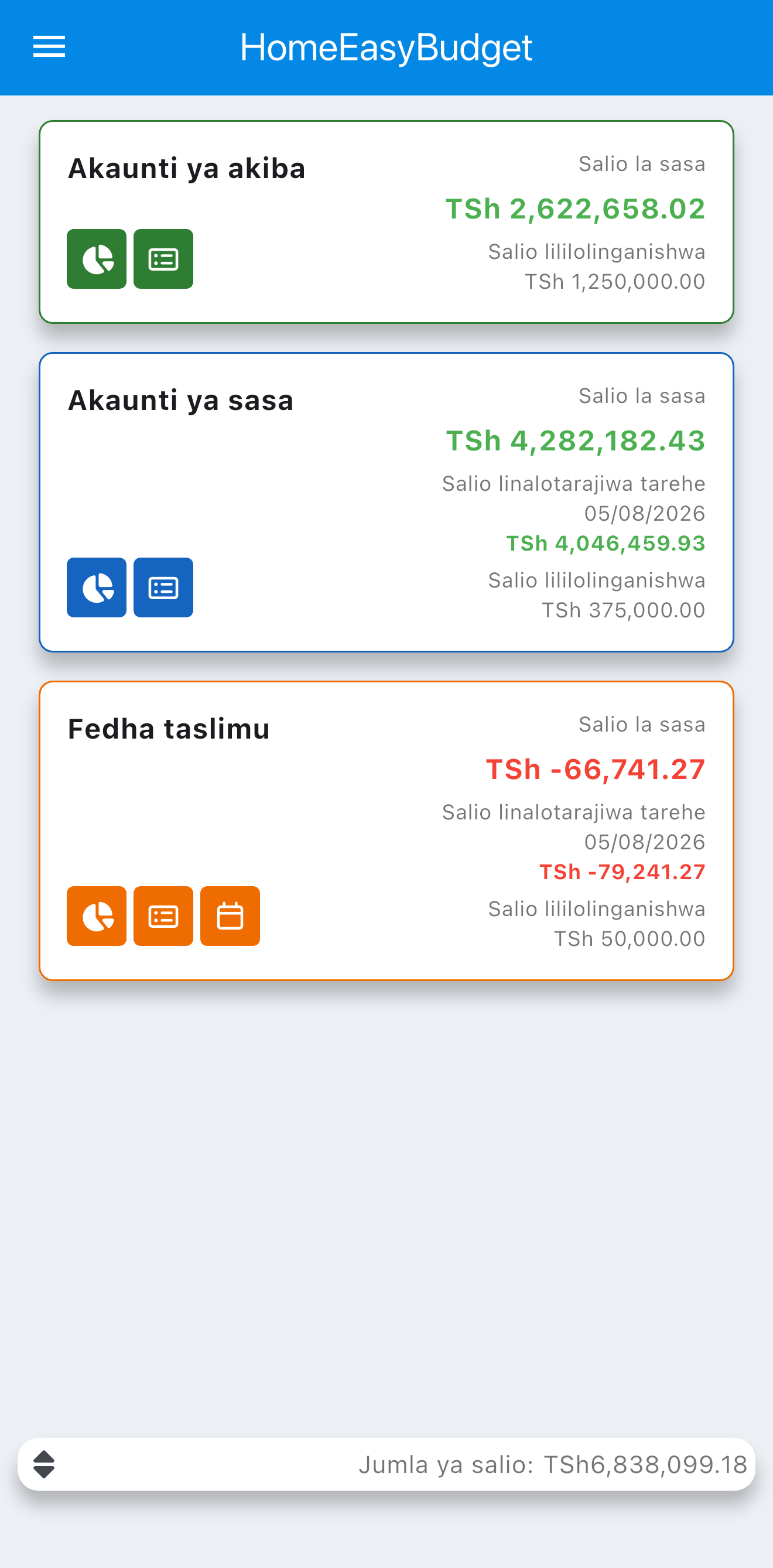Open orange pie chart for Fedha taslimu
Viewport: 773px width, 1568px height.
tap(97, 916)
